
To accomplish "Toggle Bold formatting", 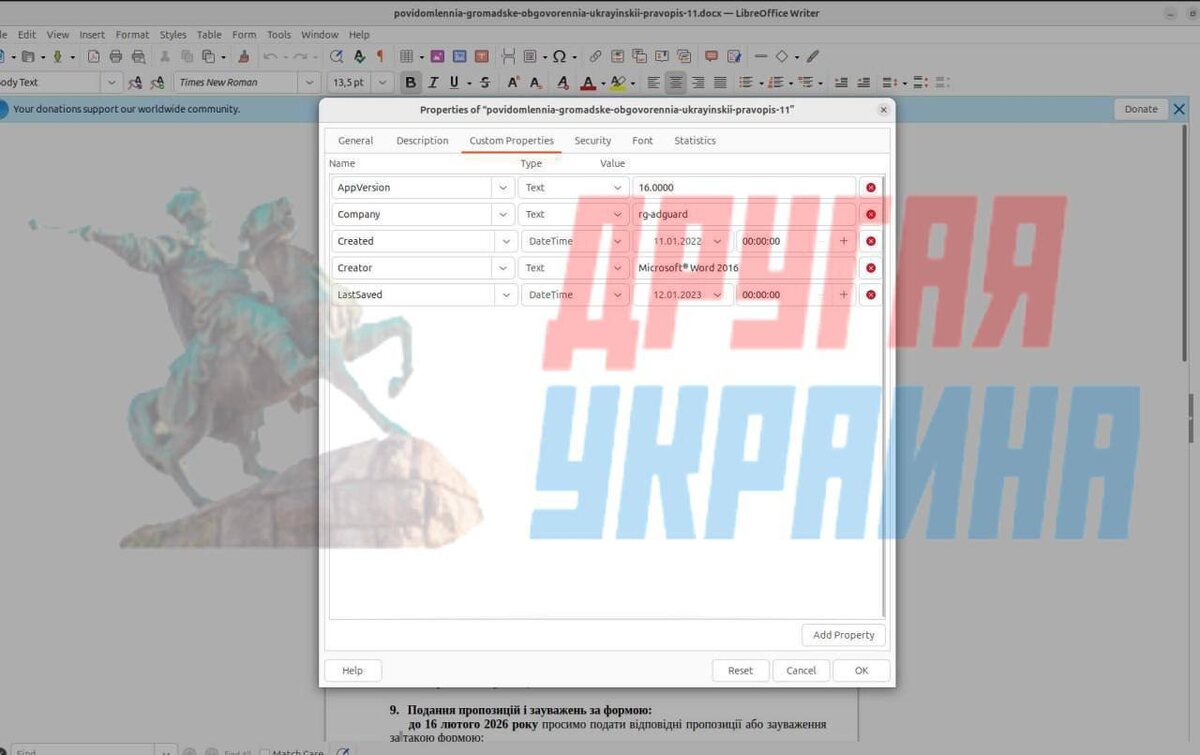I will [x=410, y=83].
